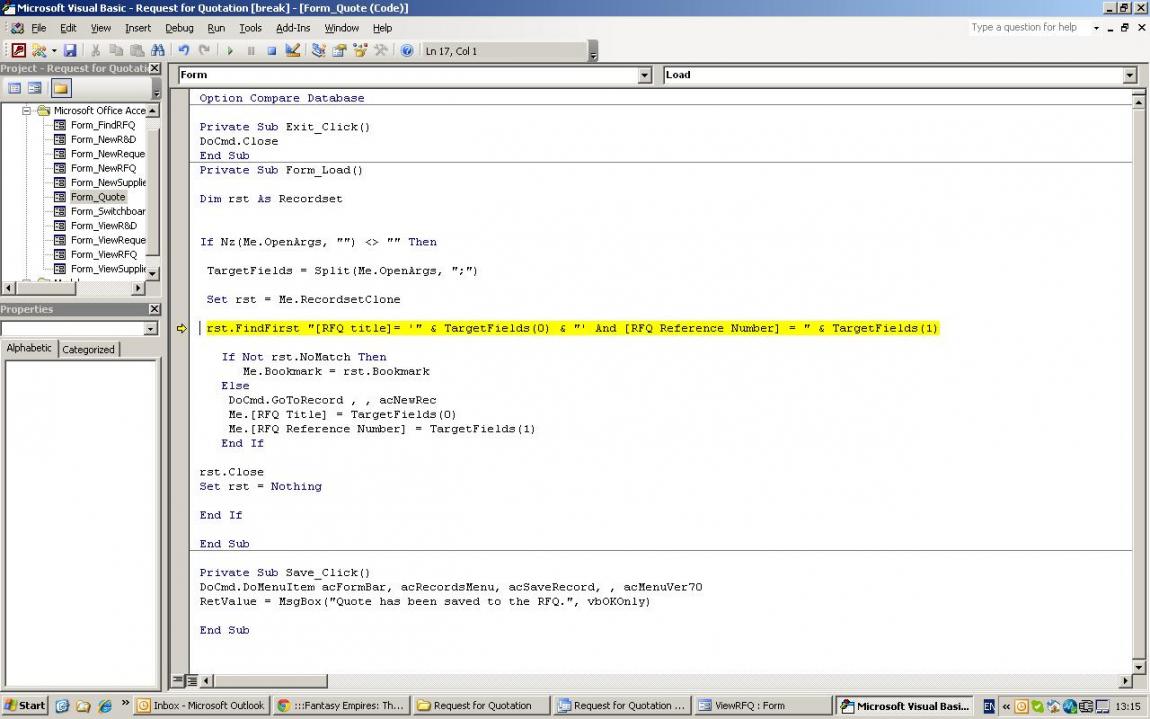This screenshot has height=719, width=1150.
Task: Click the yellow execution arrow in margin
Action: click(x=181, y=328)
